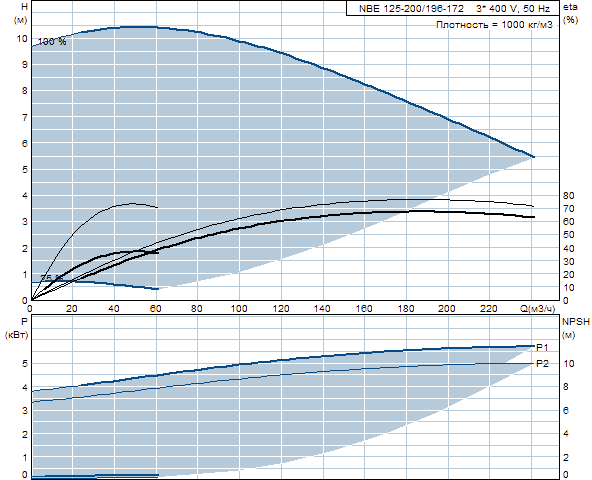
Task: Click the 100 % speed curve label
Action: tap(52, 42)
